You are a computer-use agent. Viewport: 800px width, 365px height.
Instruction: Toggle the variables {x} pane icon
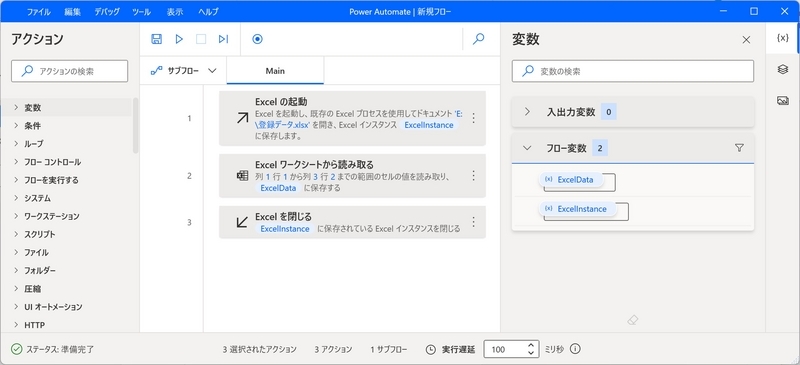click(x=782, y=38)
